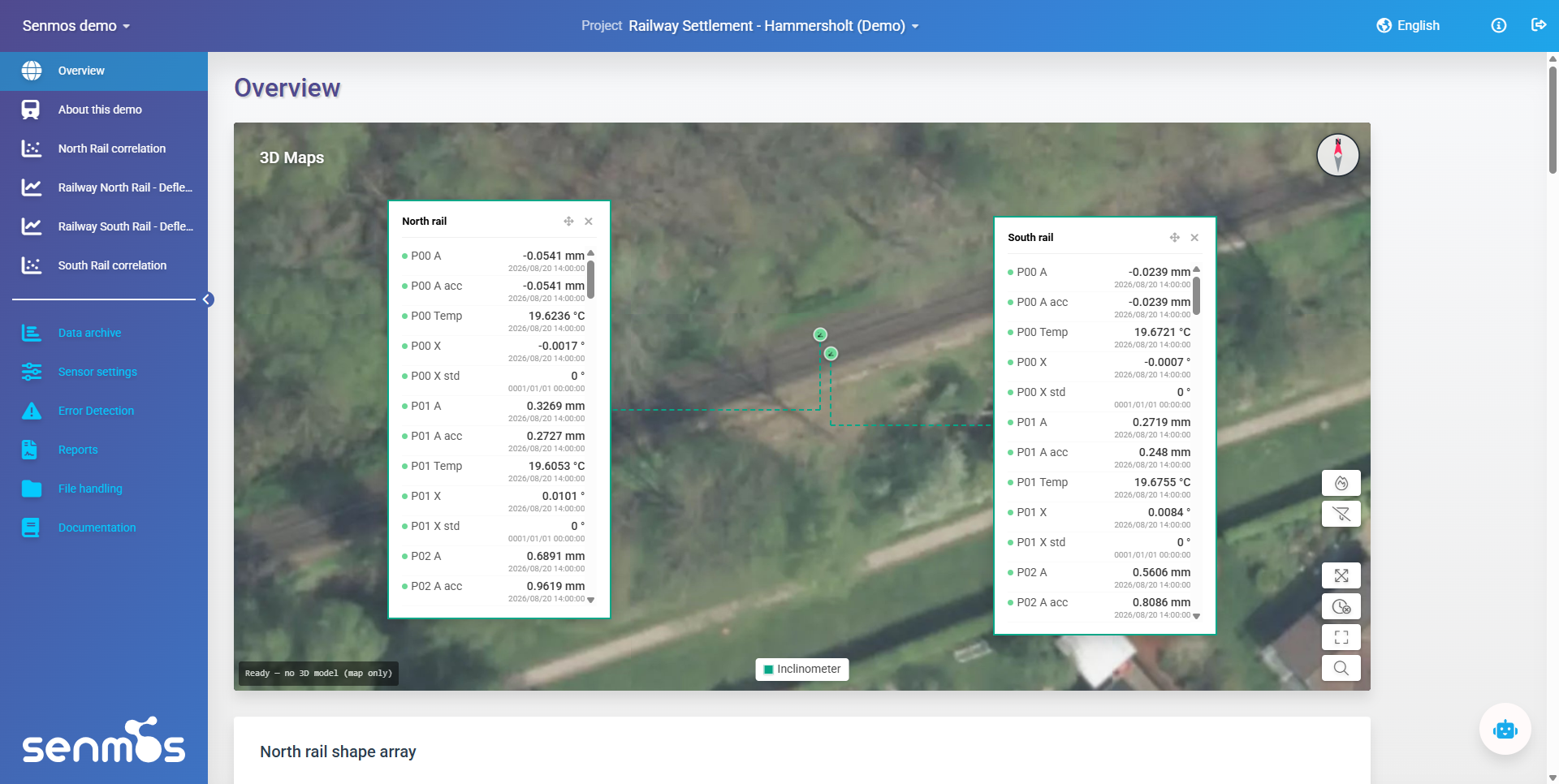
Task: Close the South rail panel
Action: click(1194, 238)
